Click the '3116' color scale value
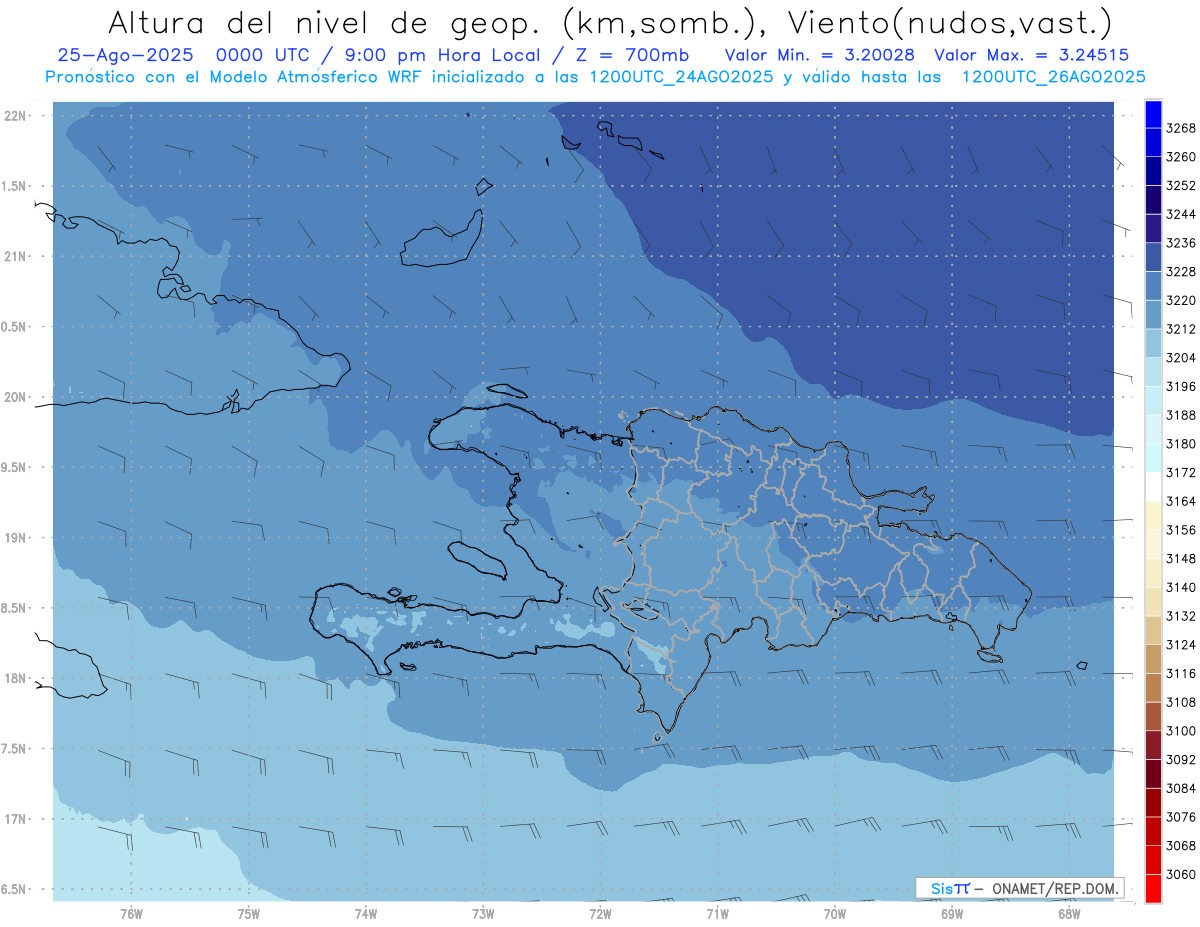Image resolution: width=1200 pixels, height=927 pixels. [x=1181, y=674]
